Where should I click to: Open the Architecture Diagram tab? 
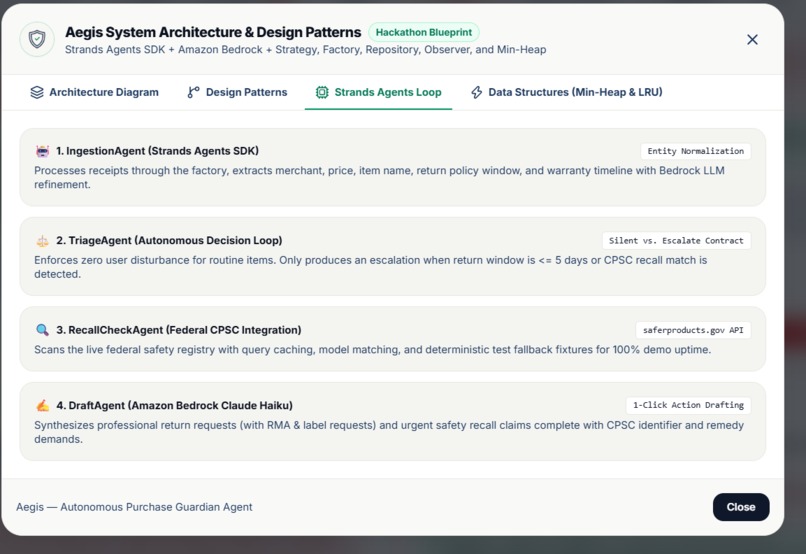tap(95, 92)
